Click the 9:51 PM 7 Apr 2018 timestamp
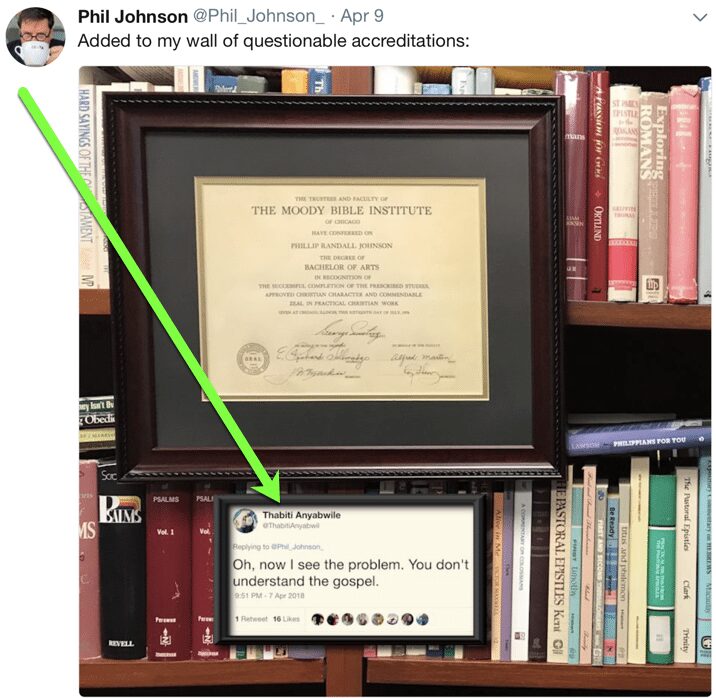 click(x=269, y=595)
